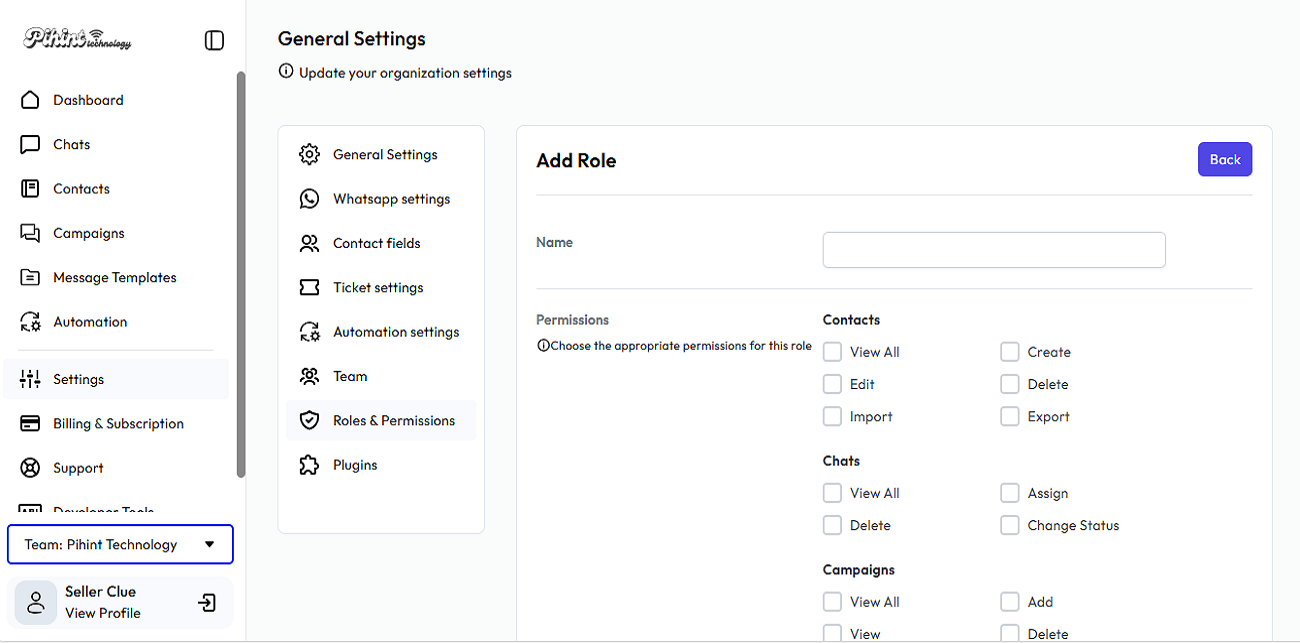
Task: Toggle the Campaigns Add permission checkbox
Action: (1010, 602)
